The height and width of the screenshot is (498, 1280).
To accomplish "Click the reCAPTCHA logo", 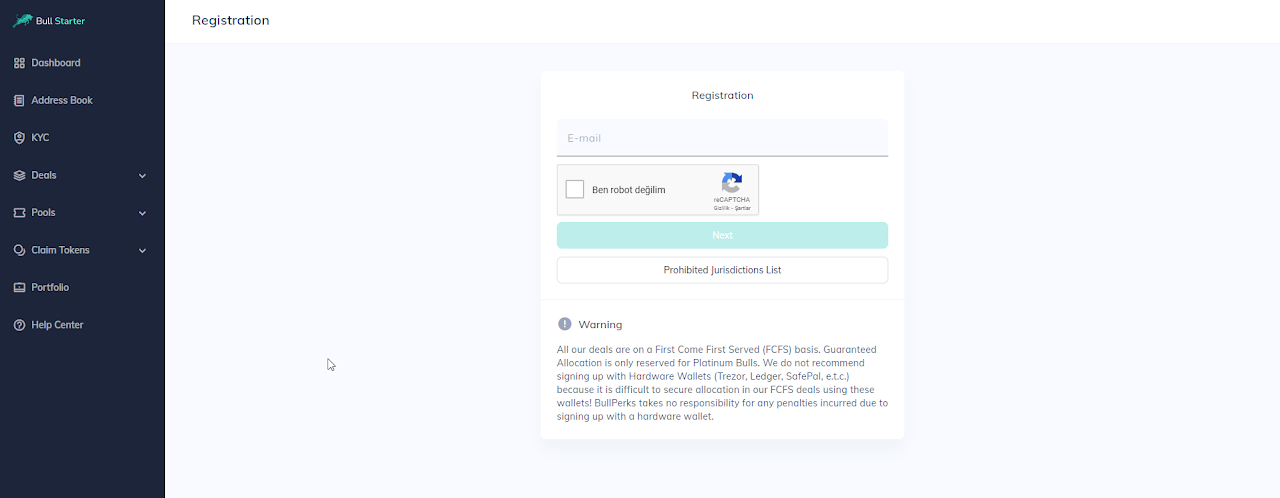I will [x=732, y=183].
